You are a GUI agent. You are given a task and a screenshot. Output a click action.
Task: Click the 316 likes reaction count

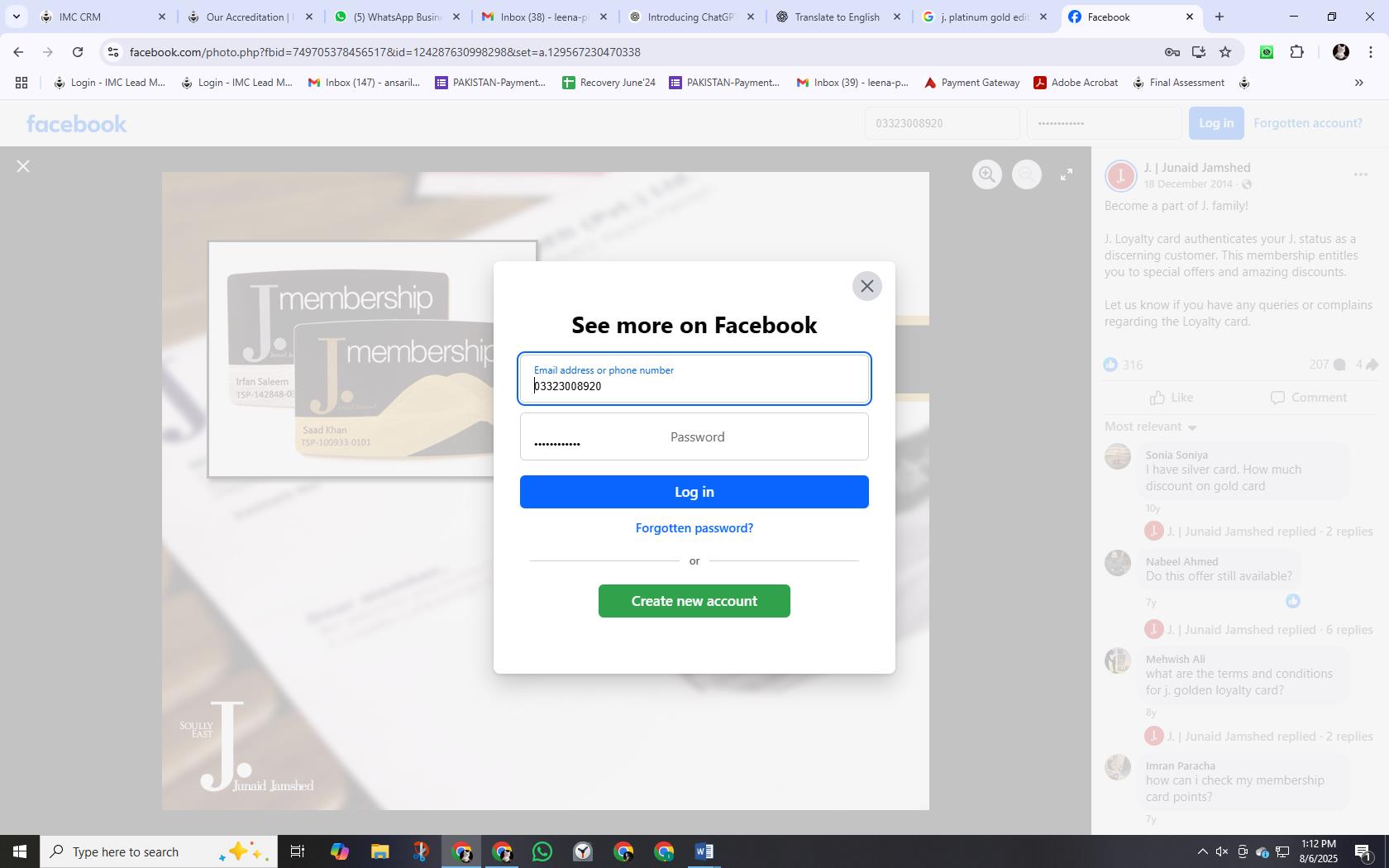pos(1123,365)
